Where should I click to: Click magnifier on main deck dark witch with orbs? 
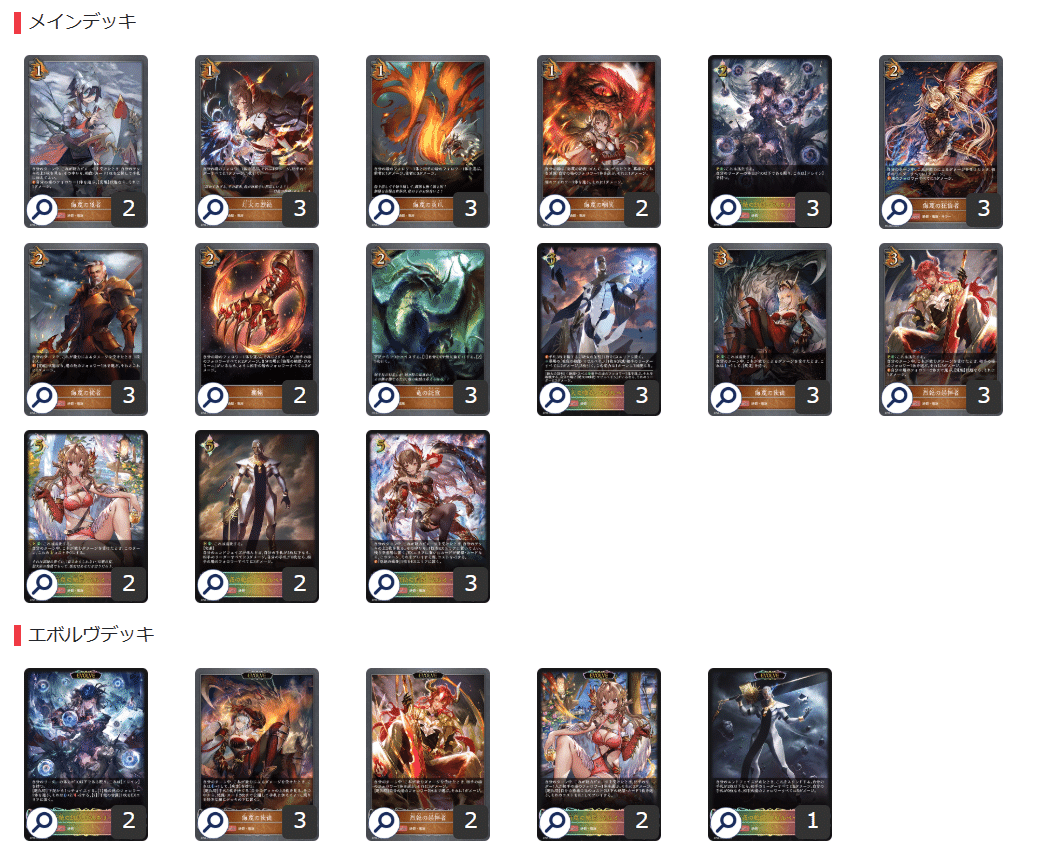pyautogui.click(x=726, y=209)
